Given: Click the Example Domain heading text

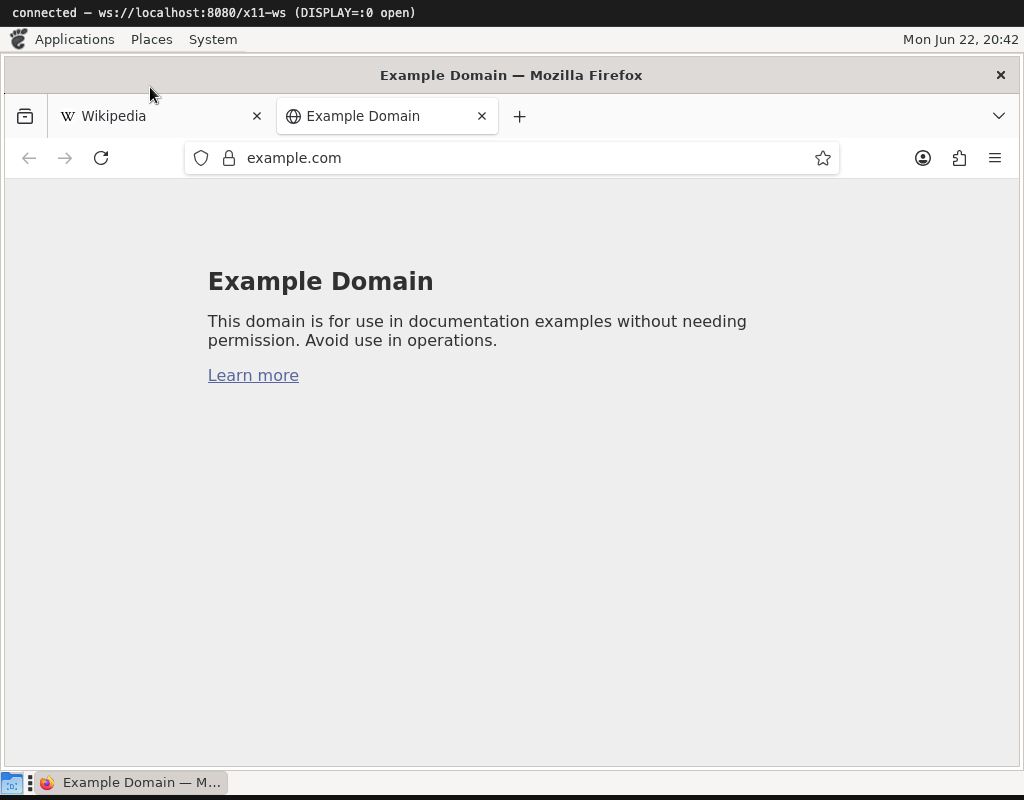Looking at the screenshot, I should click(321, 281).
